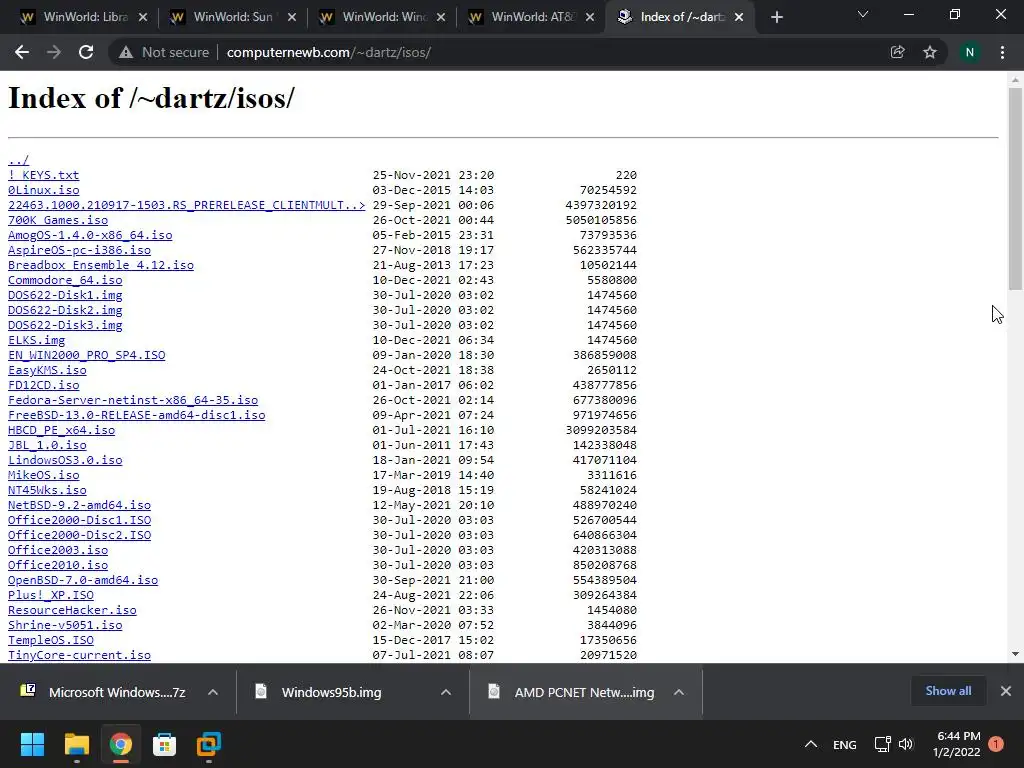This screenshot has width=1024, height=768.
Task: Close the Index of /~dartz tab
Action: 739,17
